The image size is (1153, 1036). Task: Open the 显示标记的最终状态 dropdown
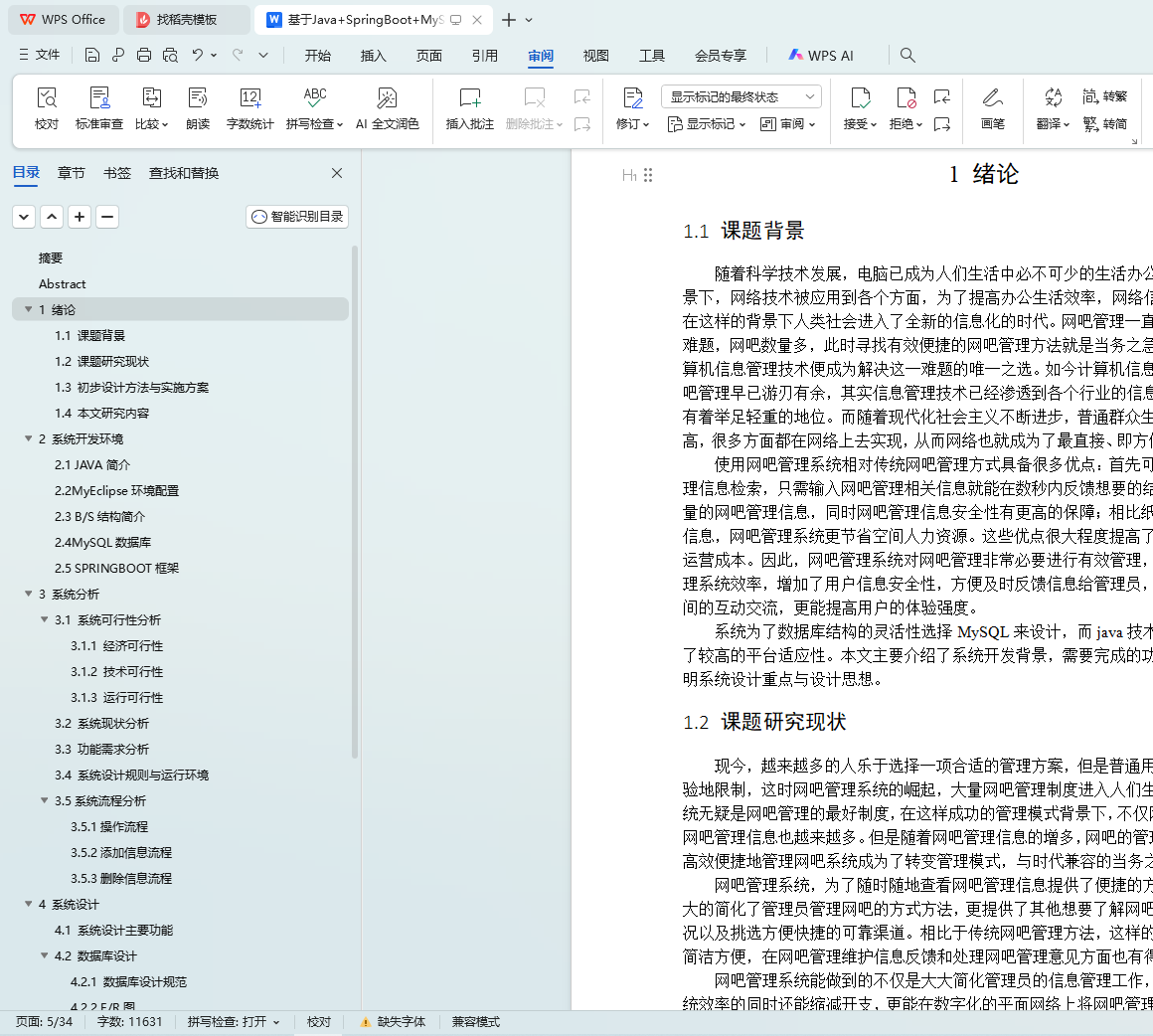741,96
